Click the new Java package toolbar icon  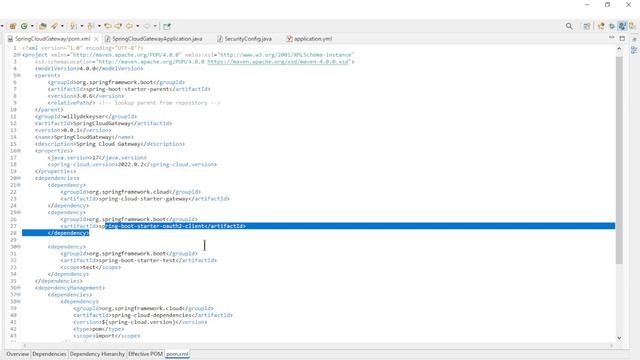pyautogui.click(x=13, y=26)
